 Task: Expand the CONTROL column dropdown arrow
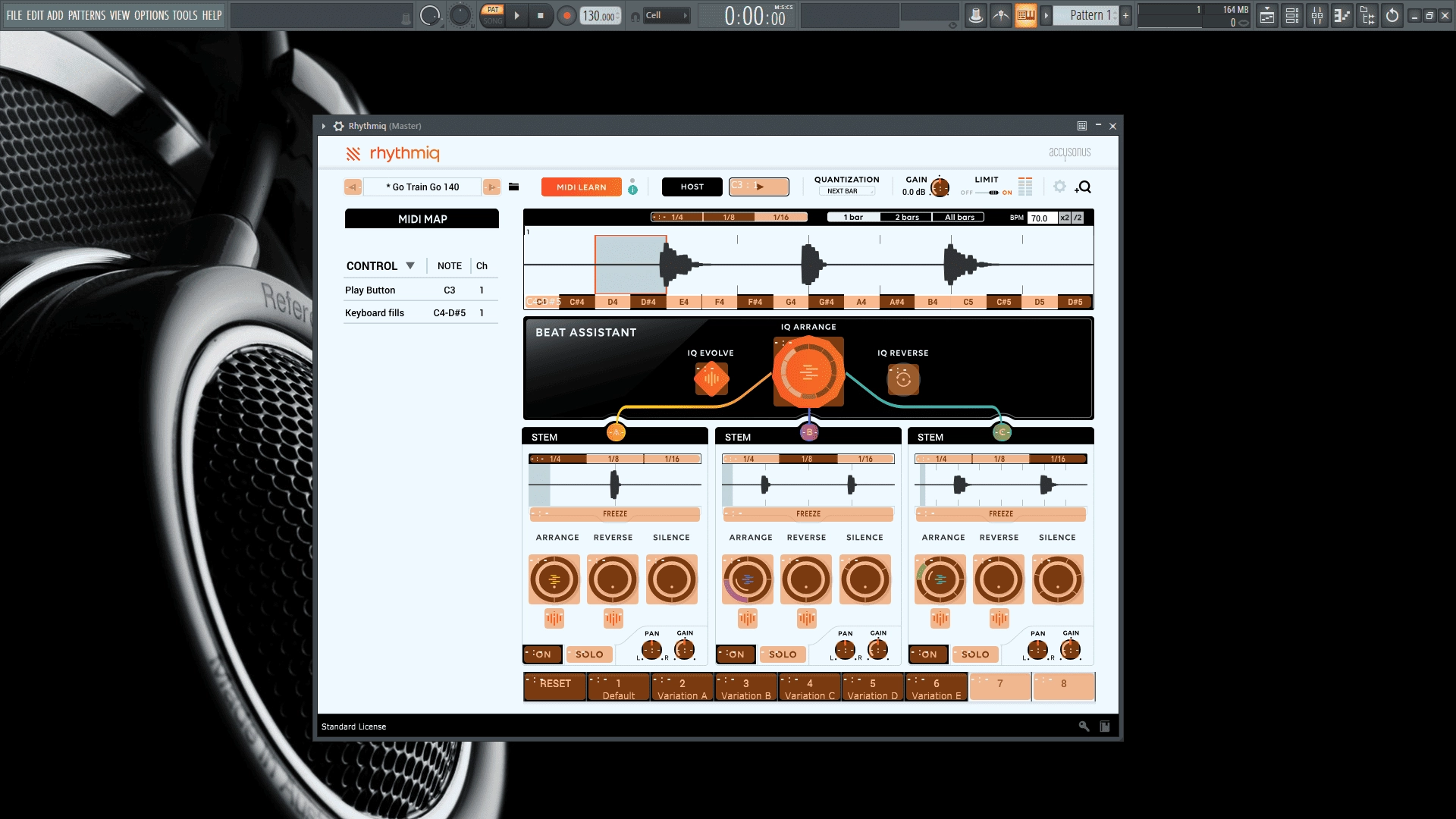[410, 265]
